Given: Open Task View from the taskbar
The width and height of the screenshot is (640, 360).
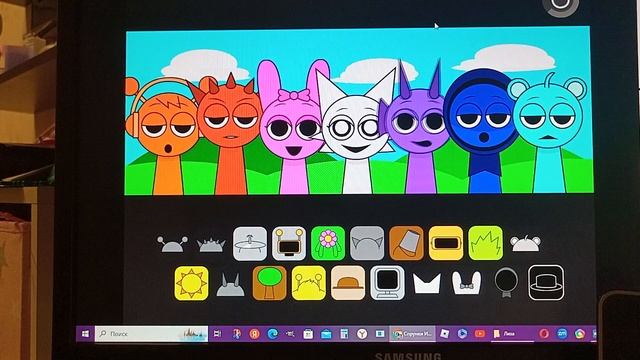Looking at the screenshot, I should (x=218, y=334).
